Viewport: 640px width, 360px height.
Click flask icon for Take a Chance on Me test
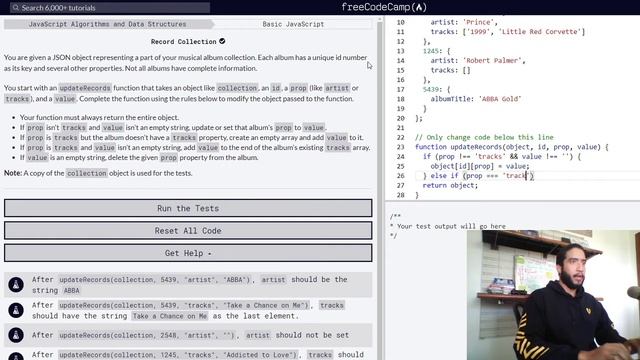tap(16, 310)
